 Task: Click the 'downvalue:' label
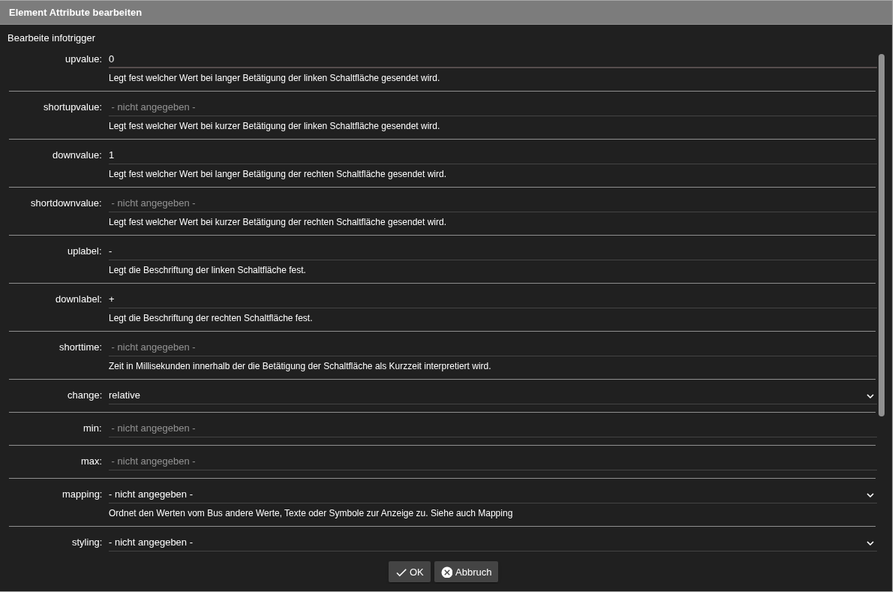[x=77, y=155]
